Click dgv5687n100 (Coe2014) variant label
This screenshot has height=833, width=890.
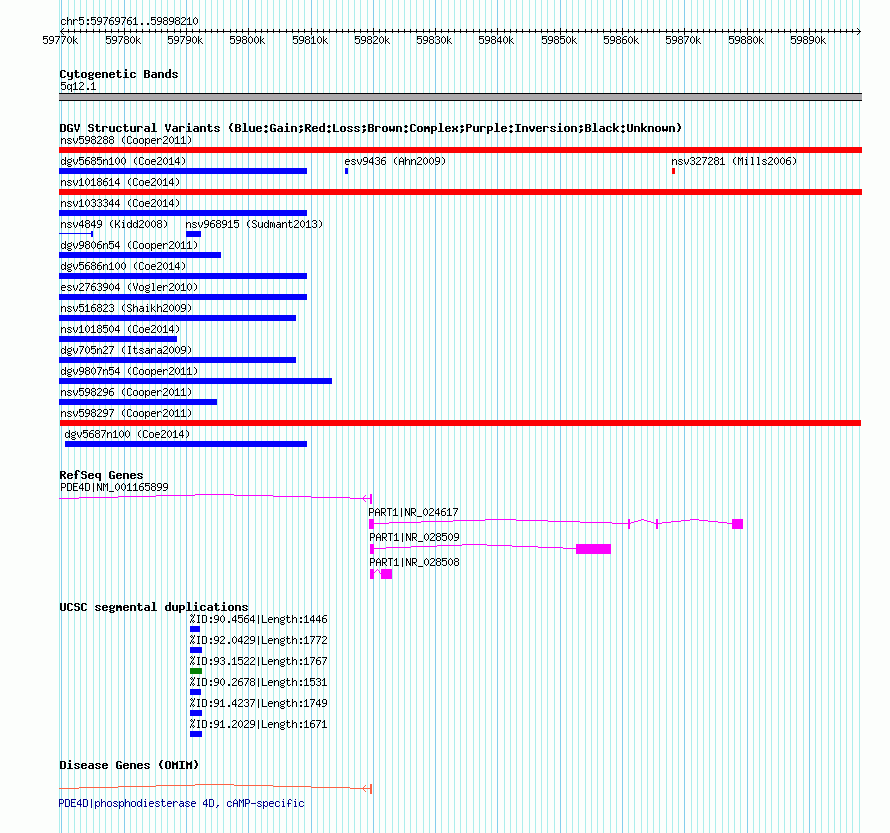coord(127,434)
